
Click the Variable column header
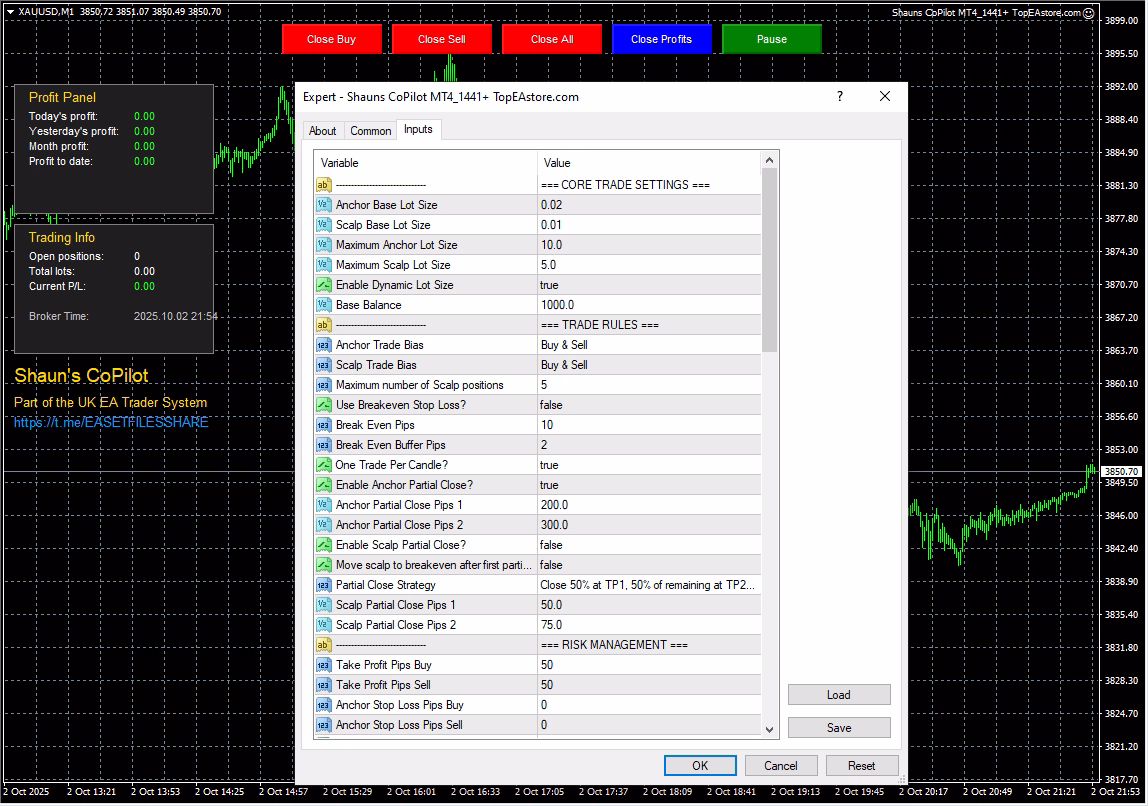click(425, 163)
